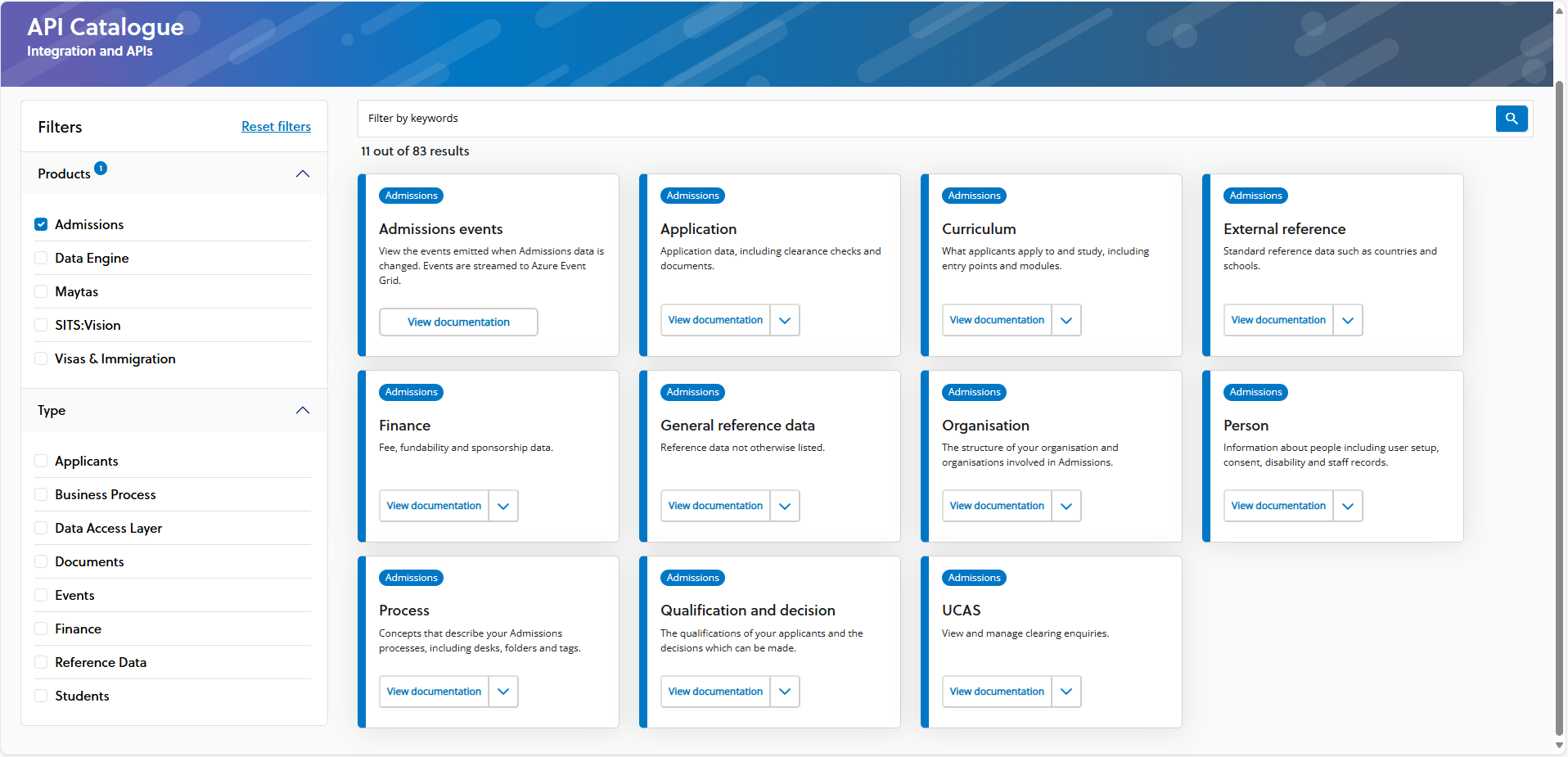Open dropdown arrow on Application card
Viewport: 1568px width, 757px height.
[x=785, y=320]
